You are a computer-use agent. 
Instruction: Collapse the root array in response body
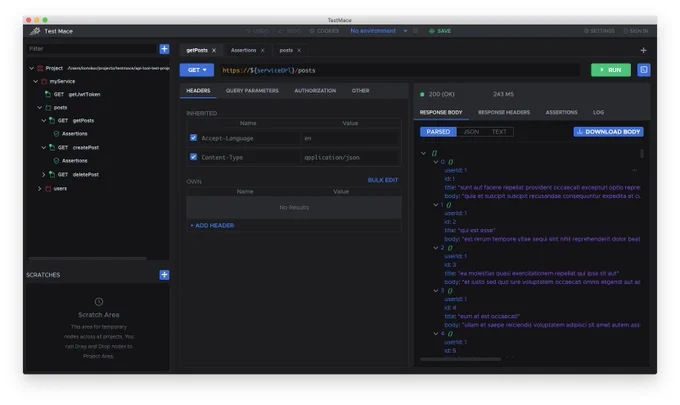[423, 153]
